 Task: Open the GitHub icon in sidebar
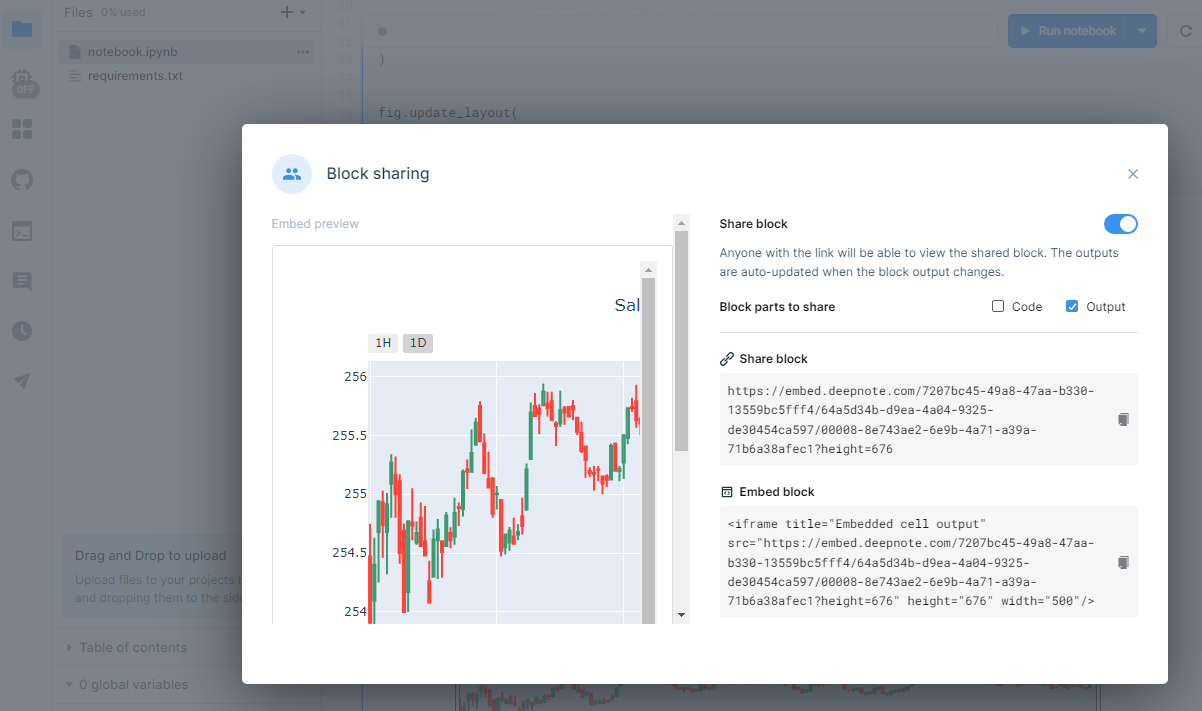coord(22,180)
